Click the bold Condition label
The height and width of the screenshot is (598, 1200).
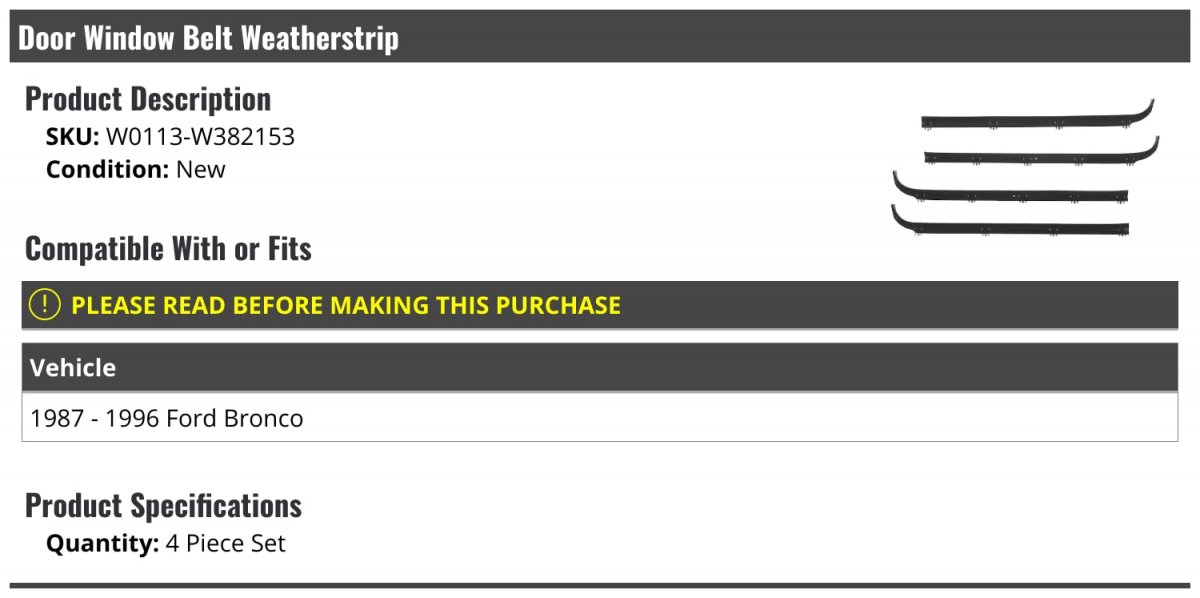coord(107,169)
